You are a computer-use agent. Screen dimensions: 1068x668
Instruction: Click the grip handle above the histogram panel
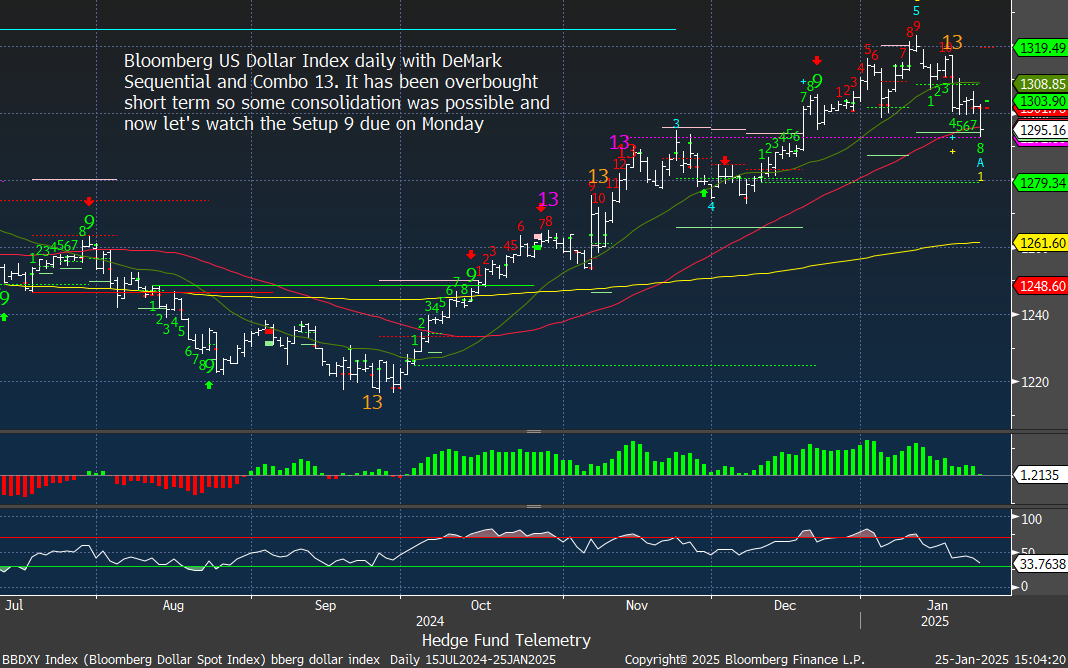[534, 432]
